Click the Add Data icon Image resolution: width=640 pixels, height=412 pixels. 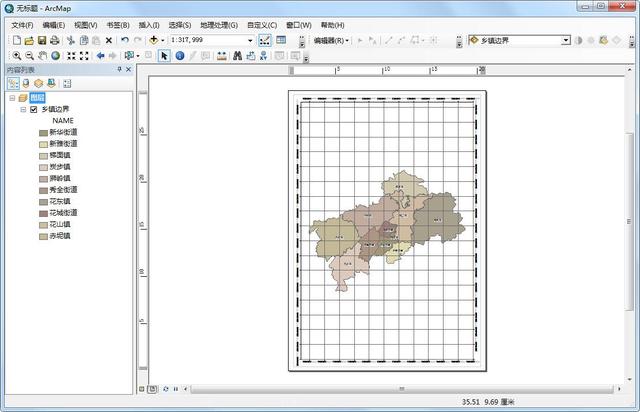point(154,40)
